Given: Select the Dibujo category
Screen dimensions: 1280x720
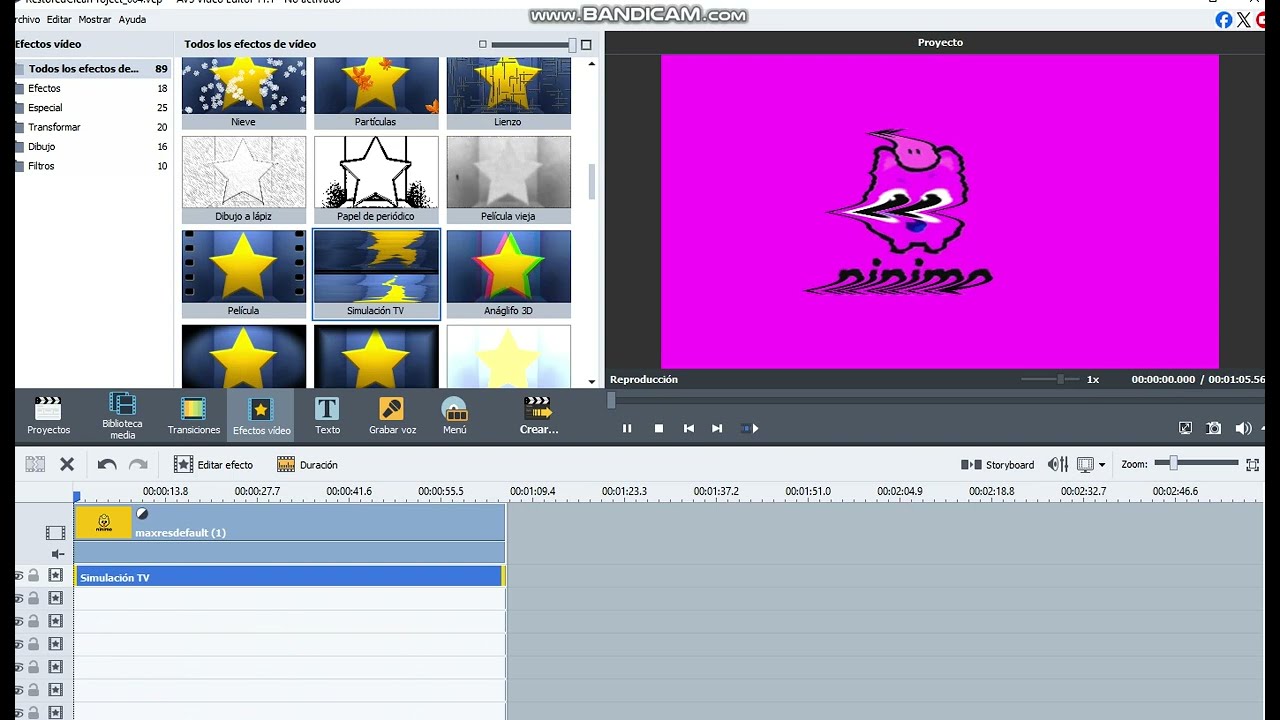Looking at the screenshot, I should click(x=92, y=147).
